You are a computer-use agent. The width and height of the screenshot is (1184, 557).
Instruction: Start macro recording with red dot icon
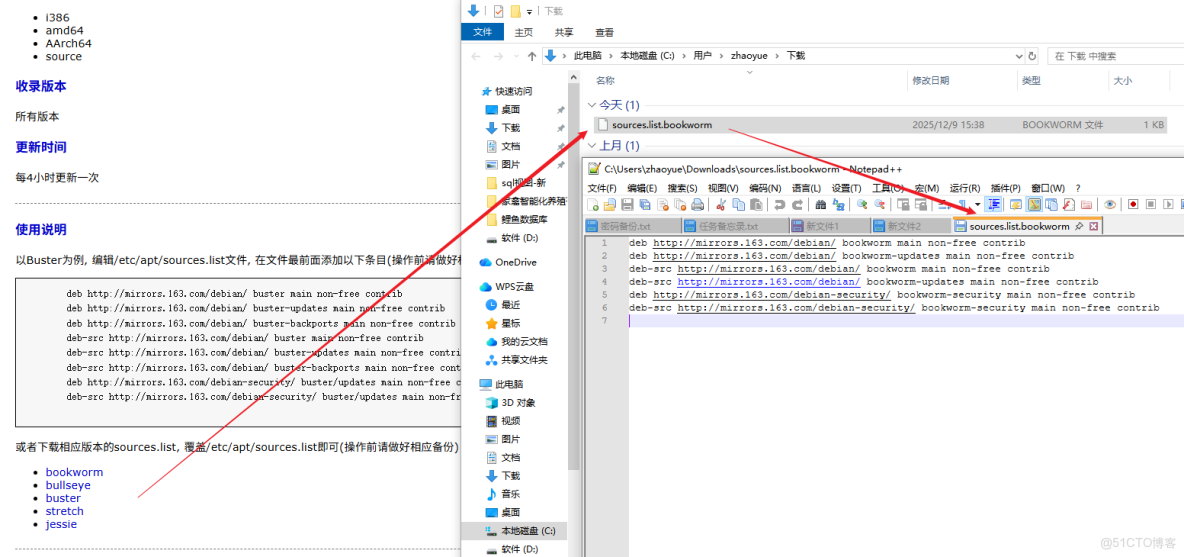coord(1134,205)
